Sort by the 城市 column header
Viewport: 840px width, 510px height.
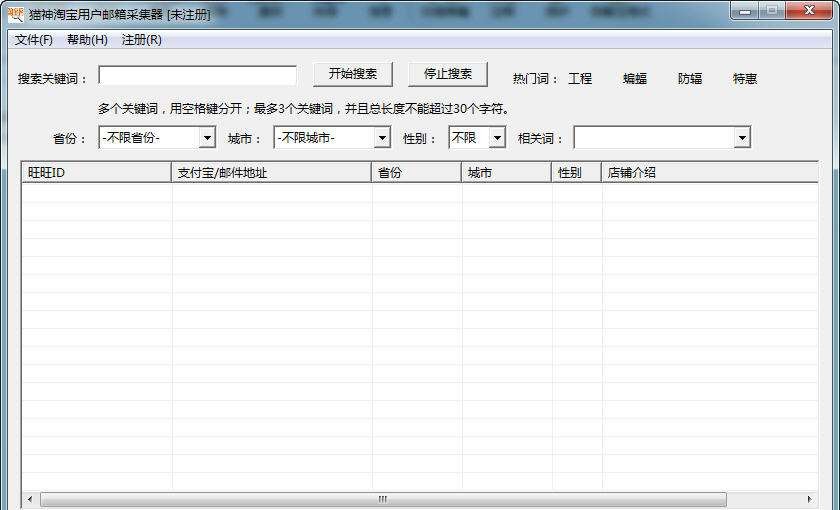[507, 172]
